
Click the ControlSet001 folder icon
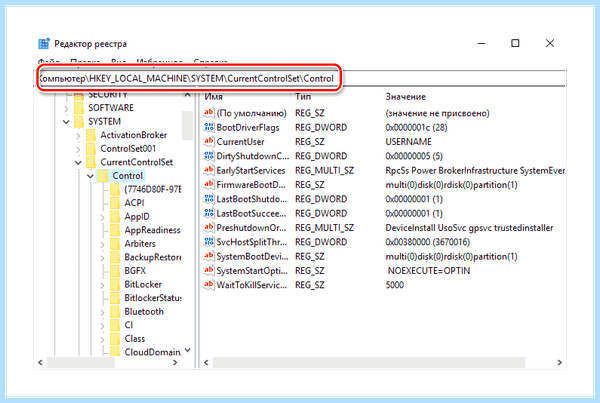[91, 148]
